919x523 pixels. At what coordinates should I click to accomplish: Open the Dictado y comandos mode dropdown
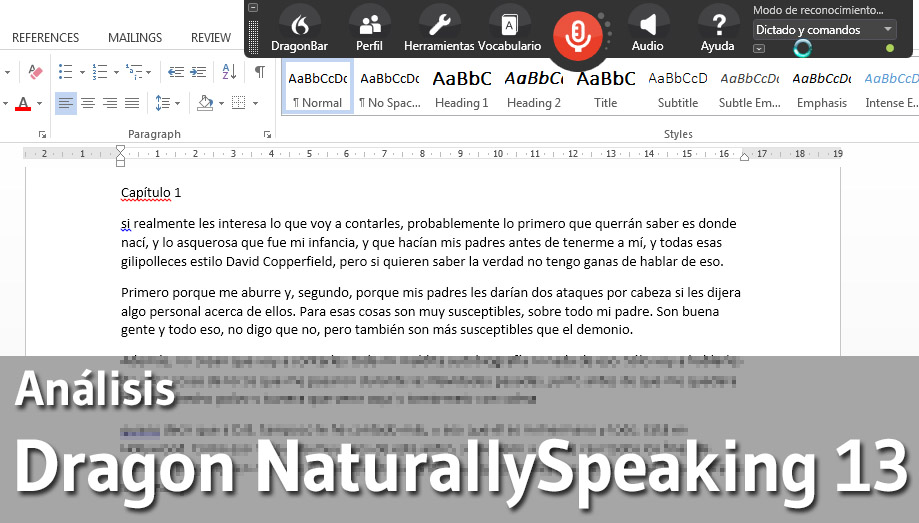(824, 30)
